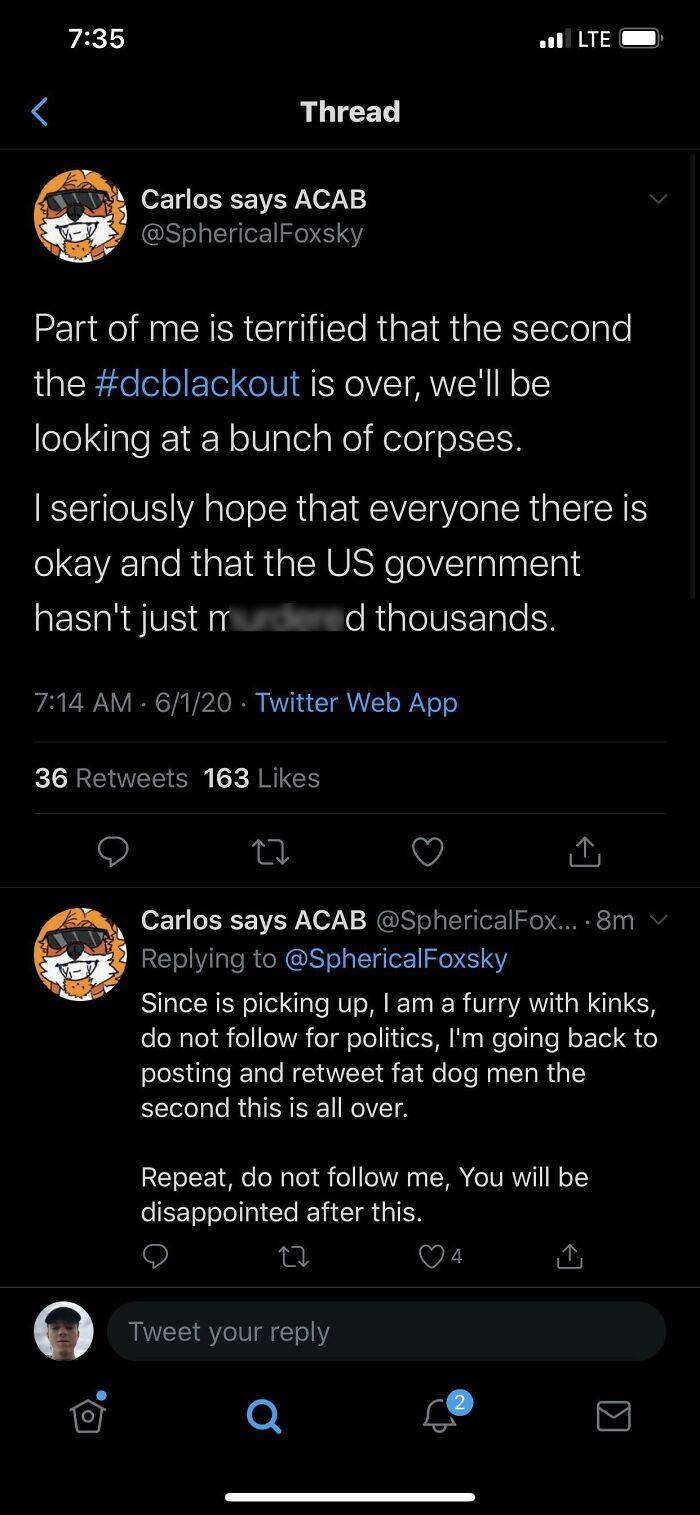Share the main tweet

584,851
